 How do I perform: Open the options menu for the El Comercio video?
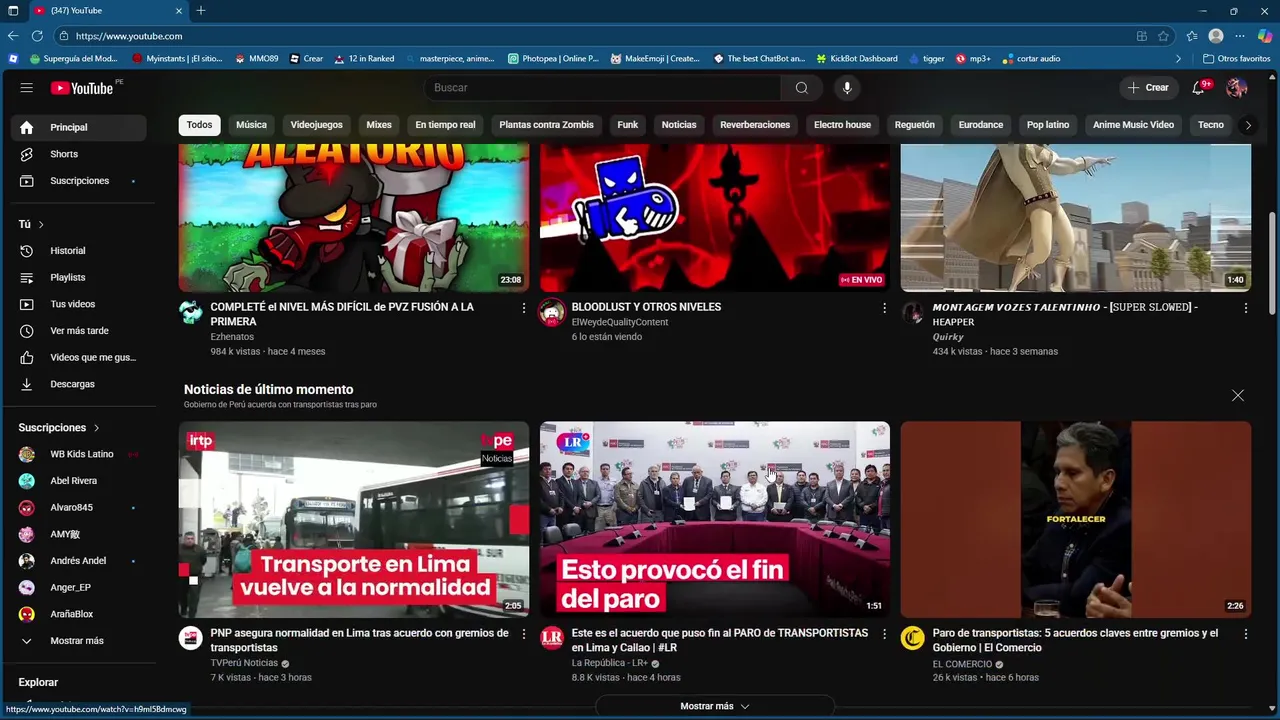click(1245, 634)
